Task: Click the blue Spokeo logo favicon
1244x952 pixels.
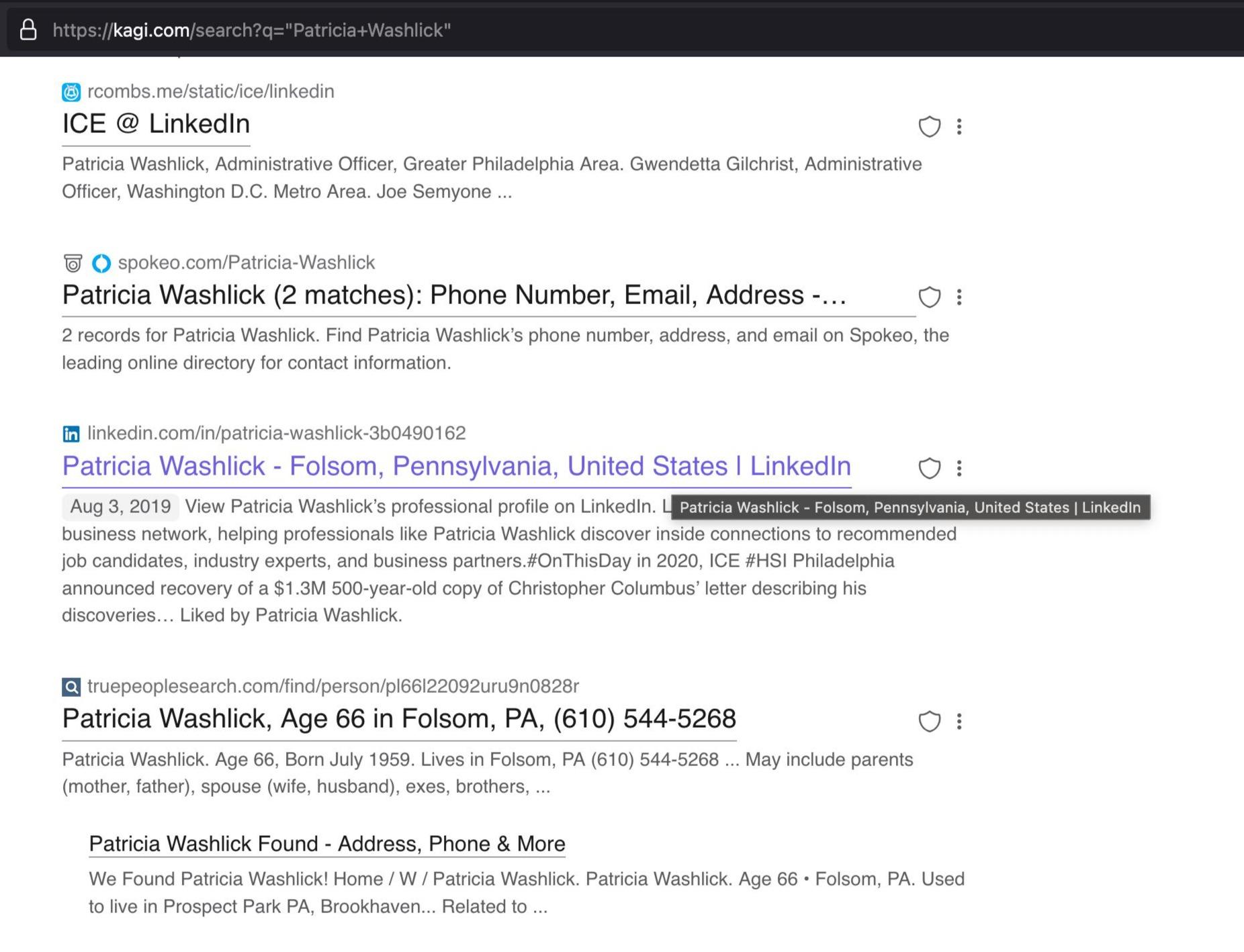Action: click(x=101, y=263)
